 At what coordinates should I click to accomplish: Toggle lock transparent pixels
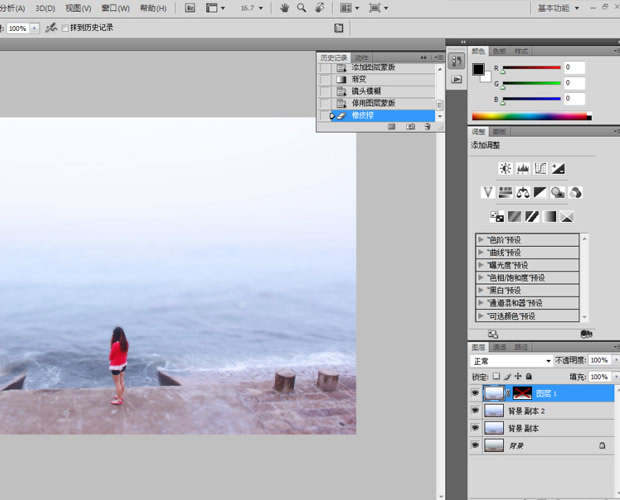(x=496, y=376)
